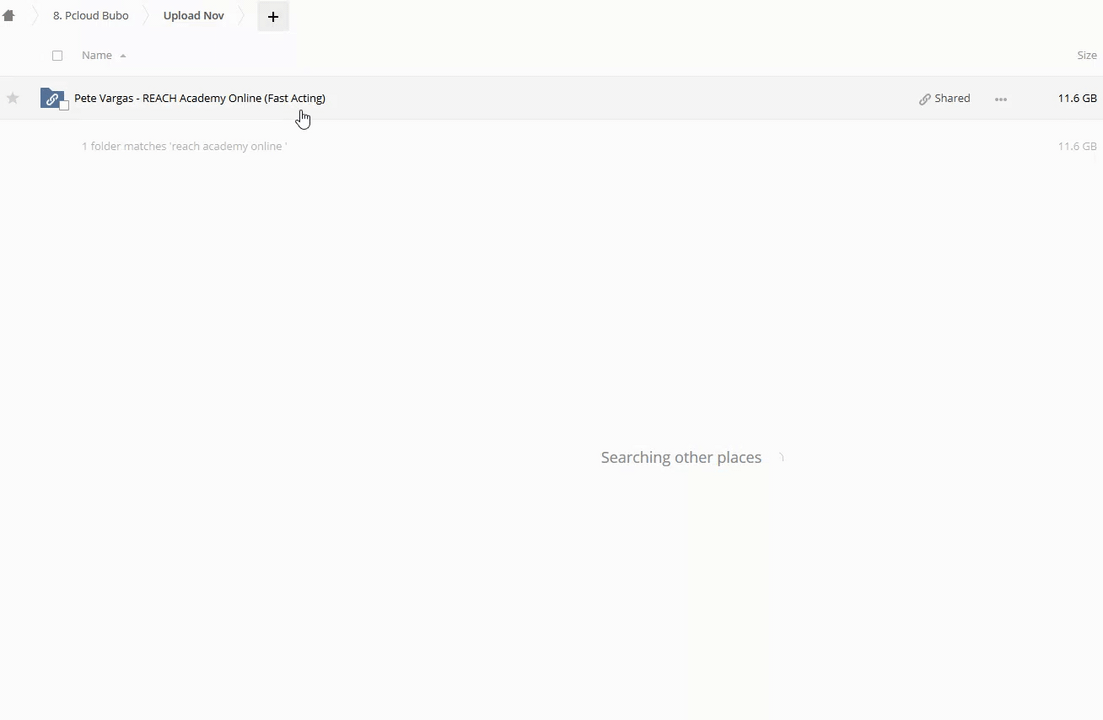
Task: Tick the select-all checkbox beside Name
Action: (x=58, y=56)
